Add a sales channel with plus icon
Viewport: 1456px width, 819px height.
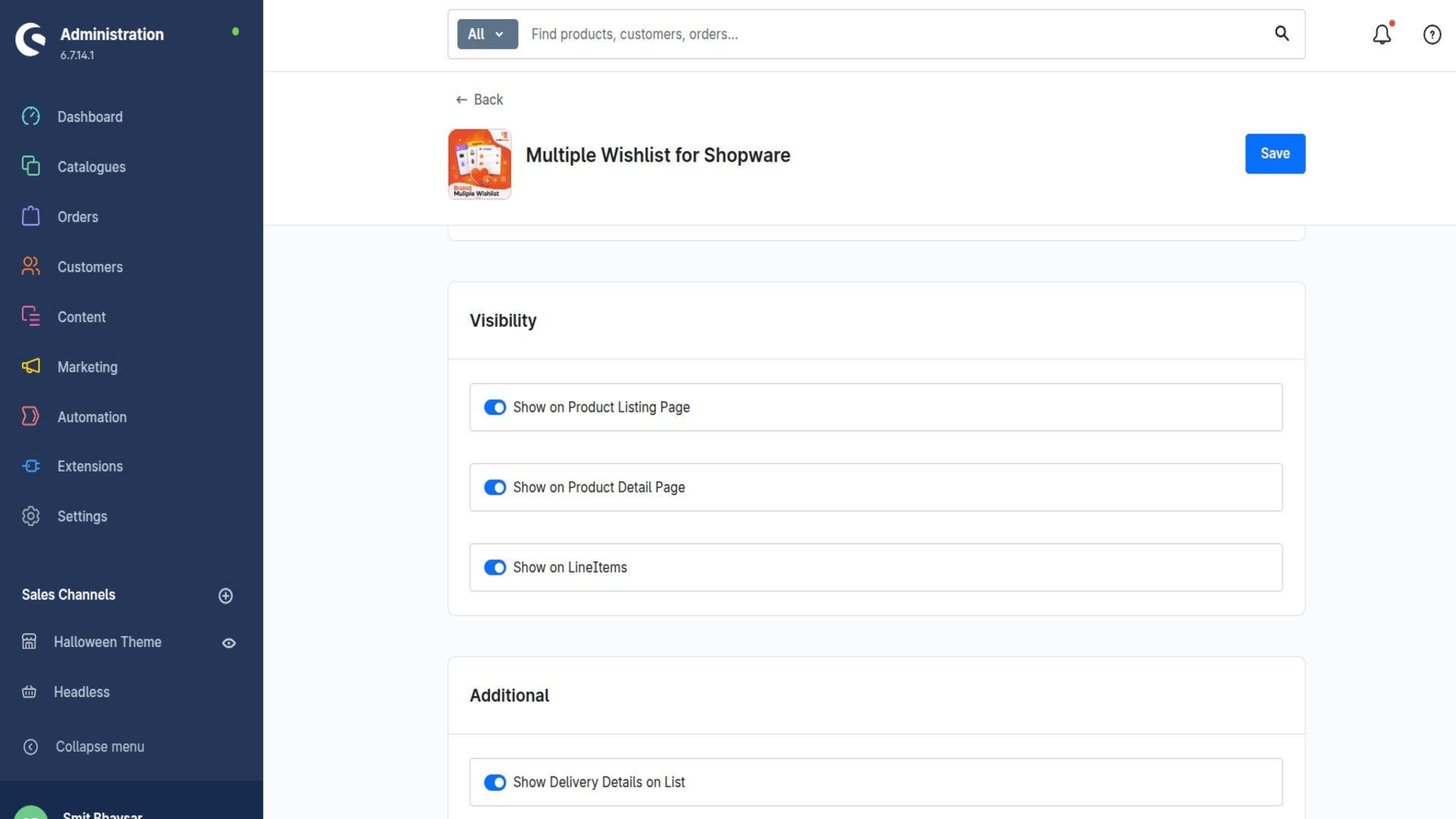(225, 595)
